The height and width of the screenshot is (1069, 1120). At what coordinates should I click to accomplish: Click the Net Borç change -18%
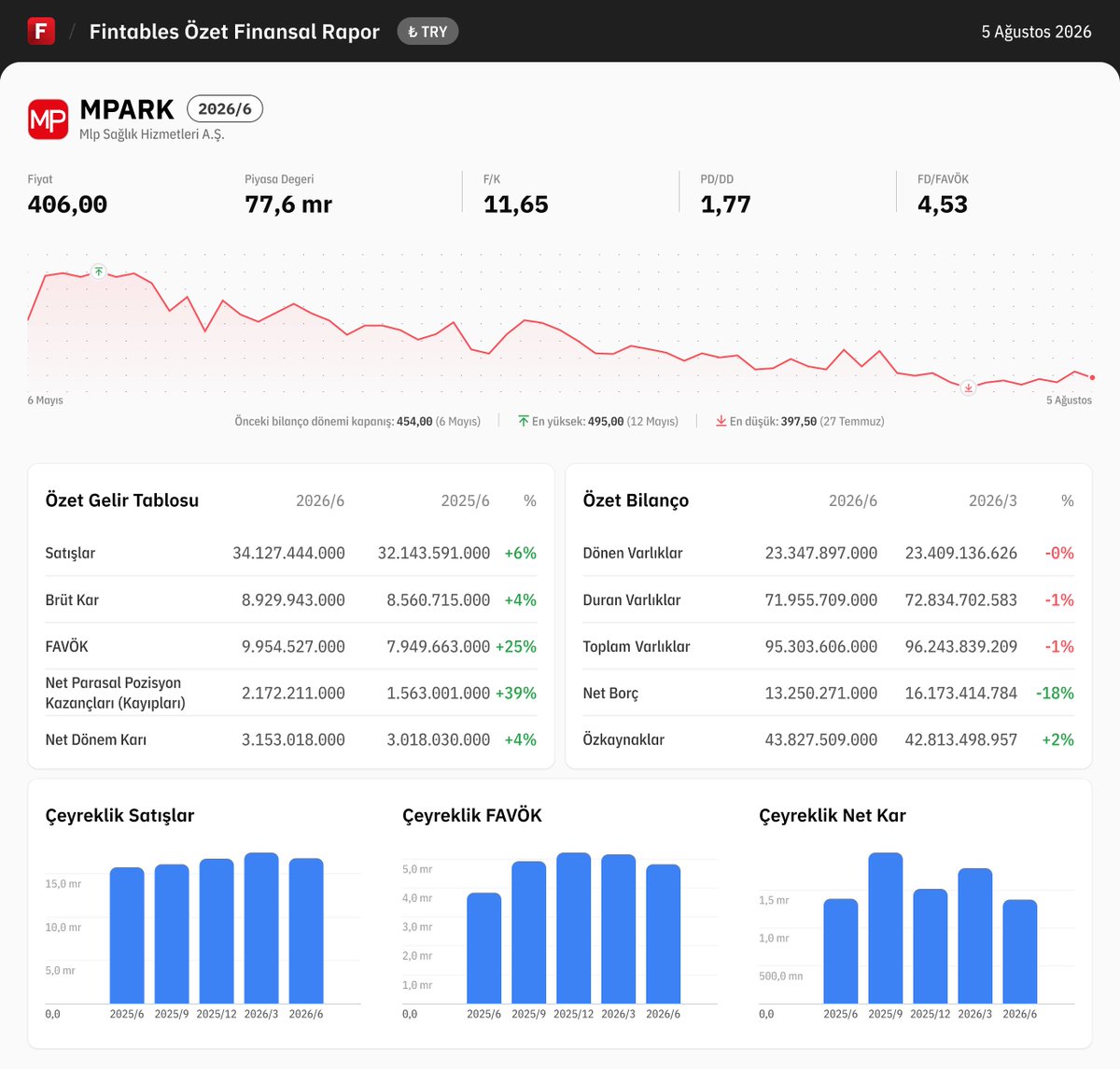point(1055,693)
